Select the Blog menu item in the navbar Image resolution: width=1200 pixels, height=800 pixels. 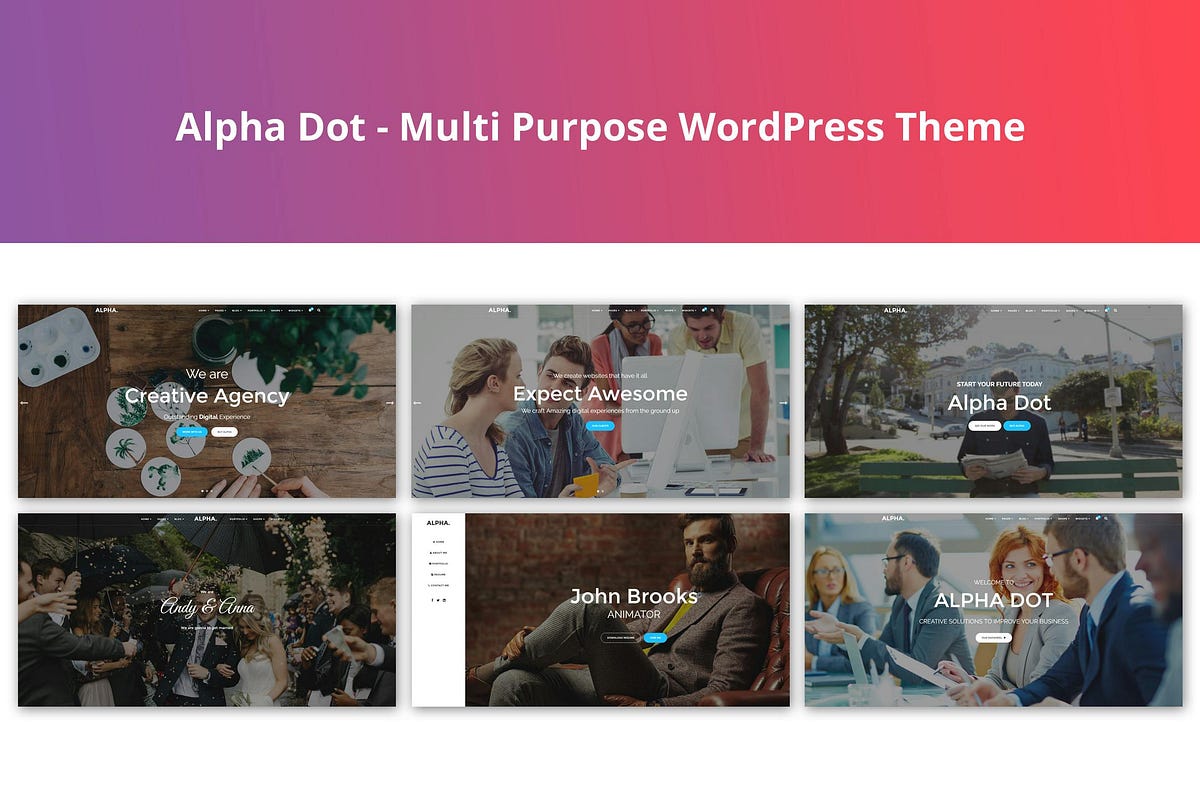pyautogui.click(x=237, y=310)
